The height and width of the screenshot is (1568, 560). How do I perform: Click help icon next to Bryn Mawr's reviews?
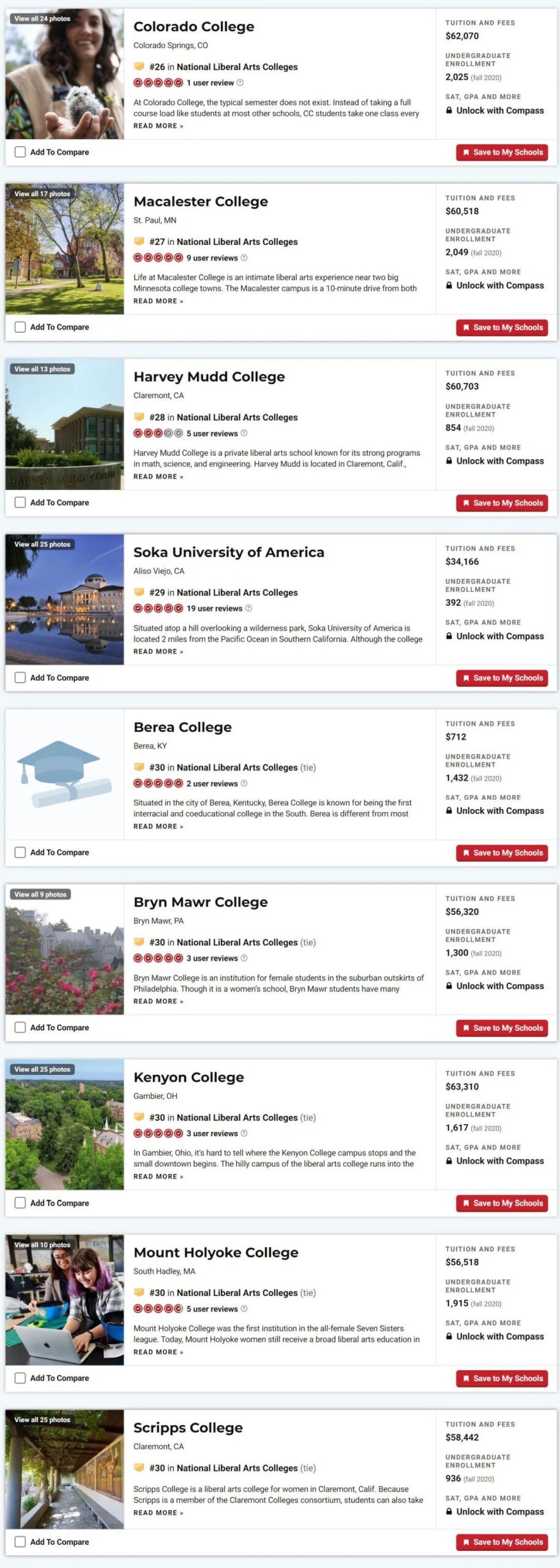(x=244, y=959)
